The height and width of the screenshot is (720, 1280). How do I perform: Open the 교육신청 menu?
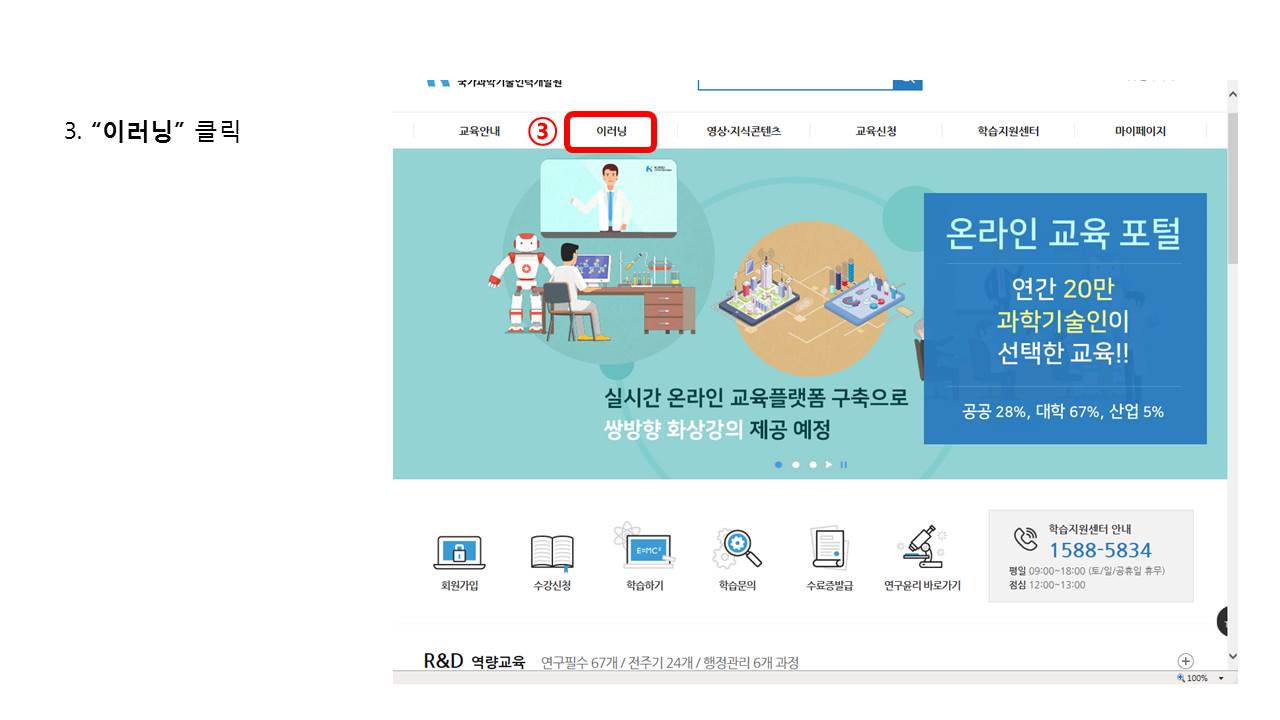tap(876, 131)
